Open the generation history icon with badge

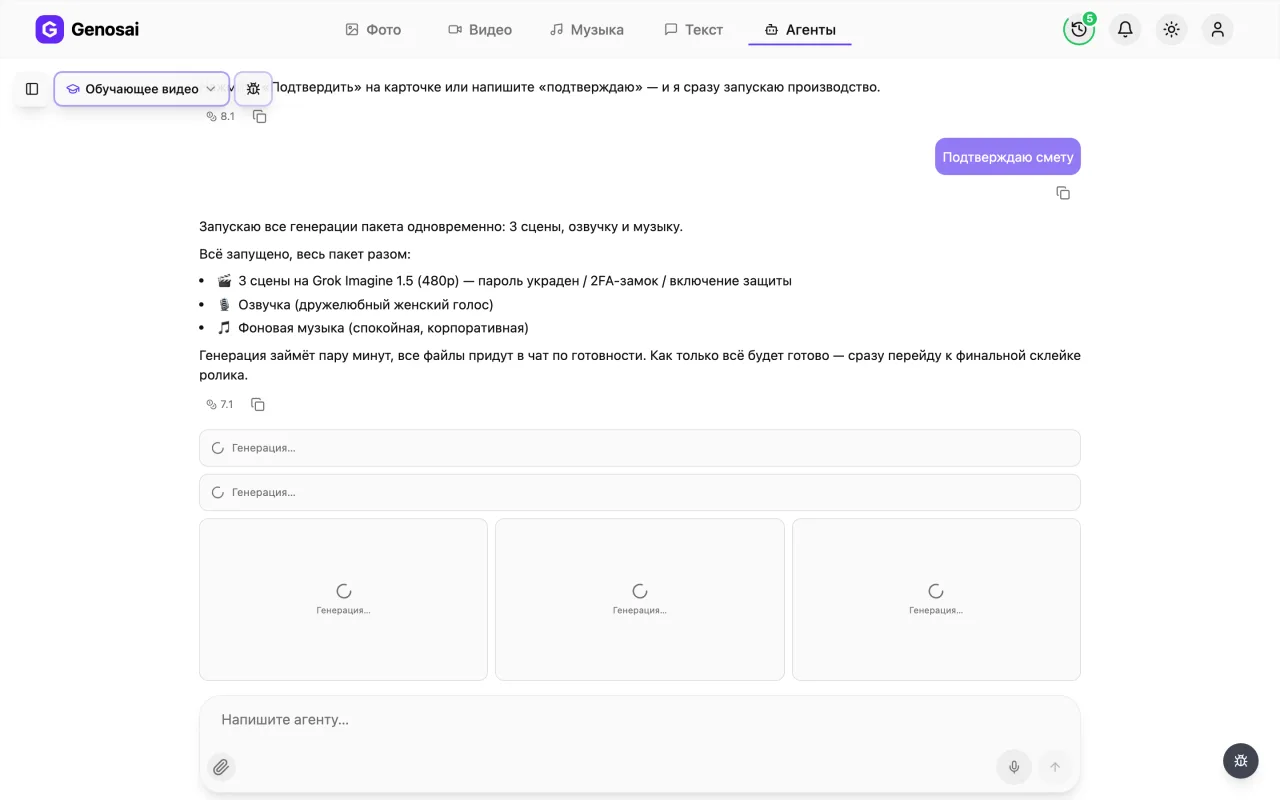tap(1079, 29)
